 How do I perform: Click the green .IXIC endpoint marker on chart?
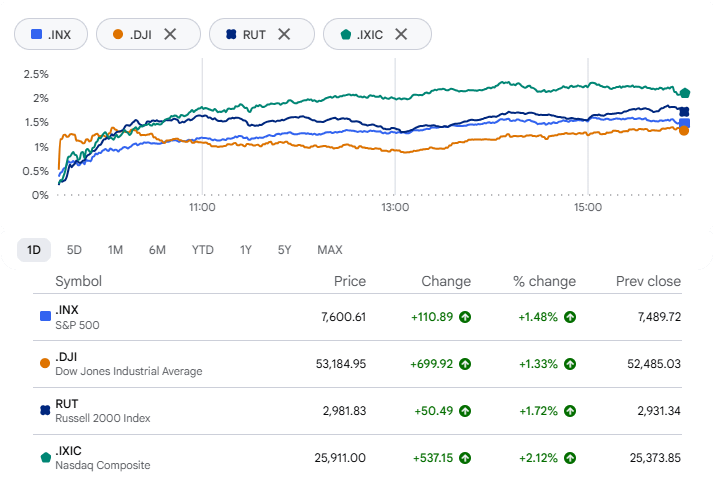point(684,93)
